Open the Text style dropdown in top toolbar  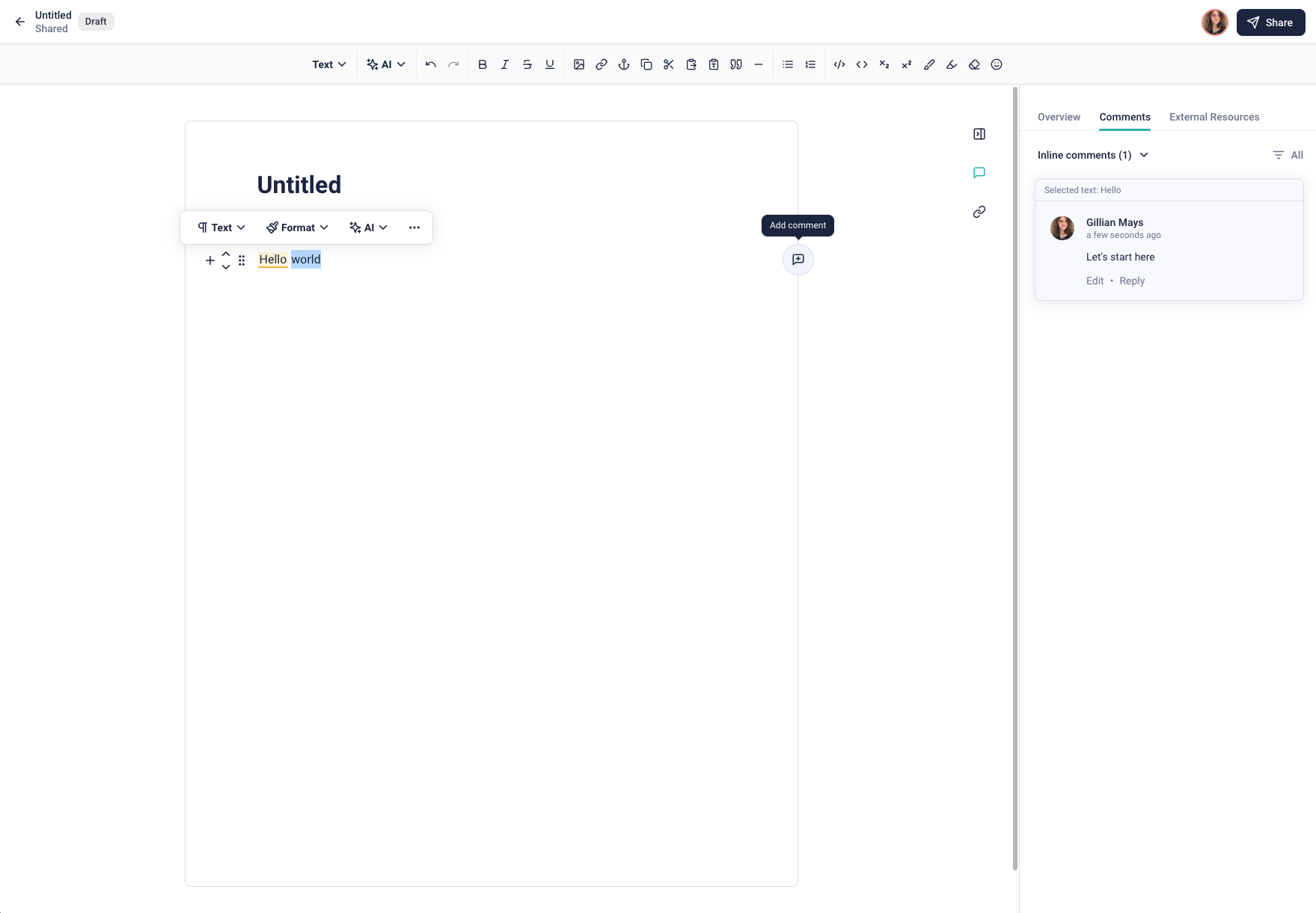coord(329,64)
